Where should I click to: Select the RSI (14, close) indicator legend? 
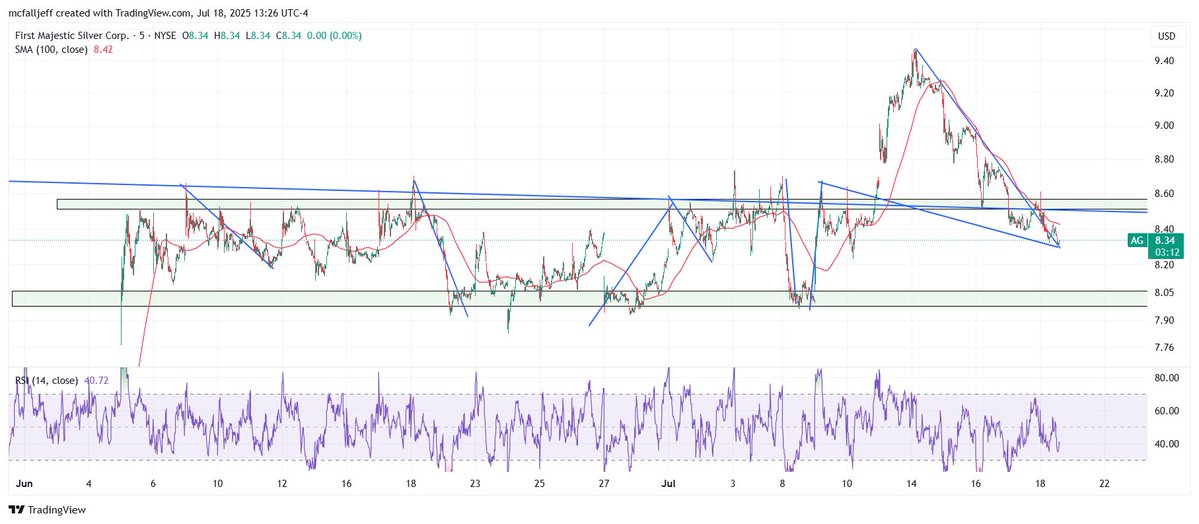47,380
